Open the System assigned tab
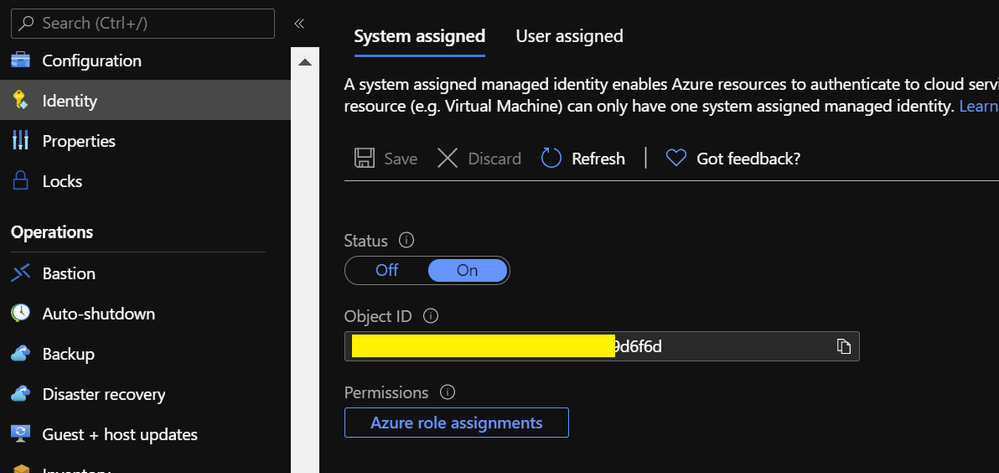999x473 pixels. (x=419, y=36)
